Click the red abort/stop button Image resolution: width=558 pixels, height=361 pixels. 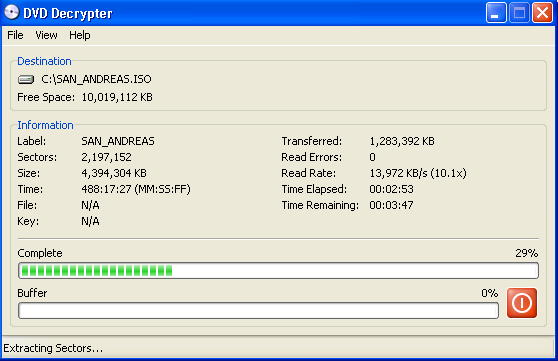(x=522, y=303)
